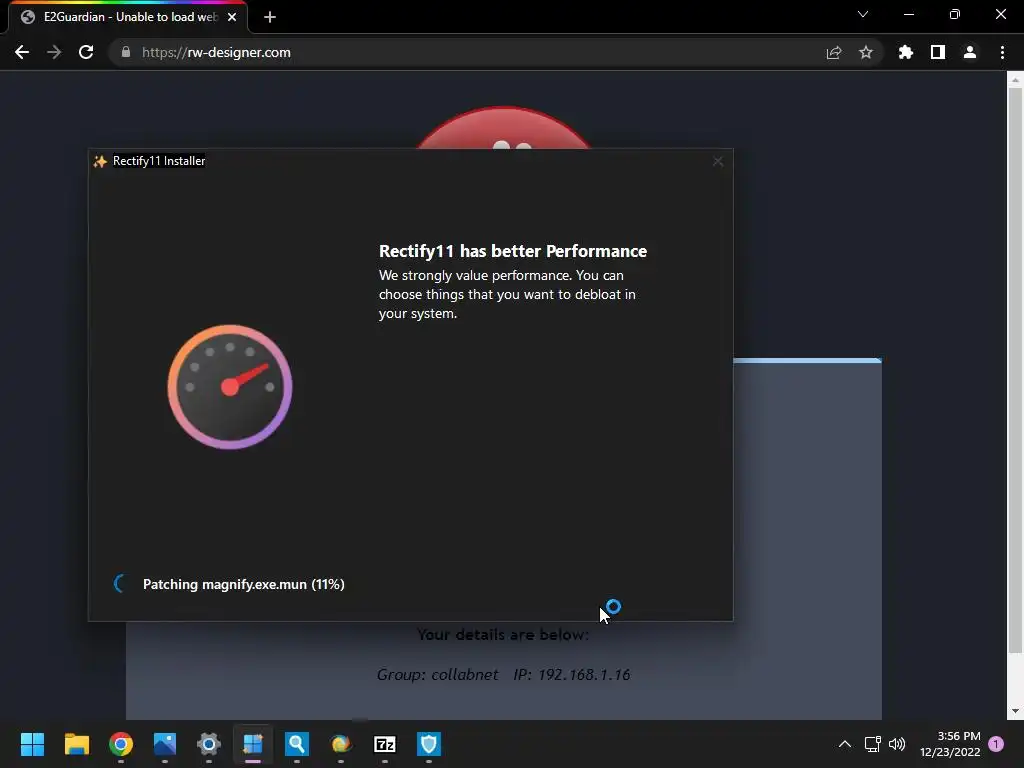Click the 'IP: 192.168.1.16' text
The height and width of the screenshot is (768, 1024).
coord(571,675)
